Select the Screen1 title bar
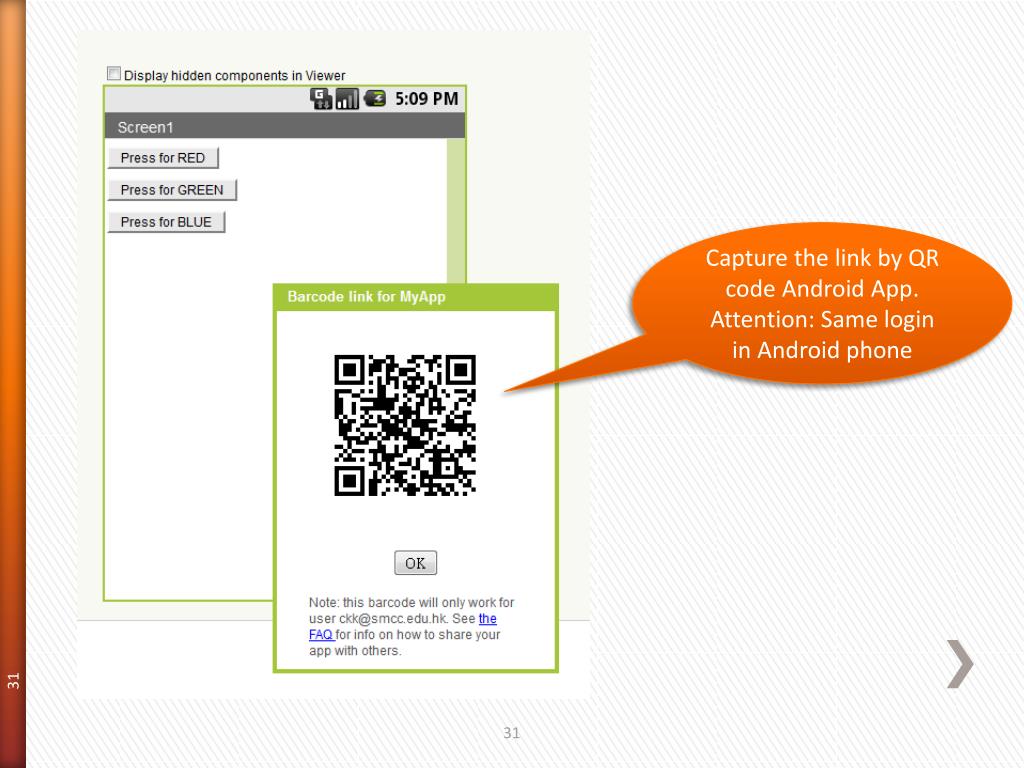Viewport: 1024px width, 768px height. coord(285,126)
